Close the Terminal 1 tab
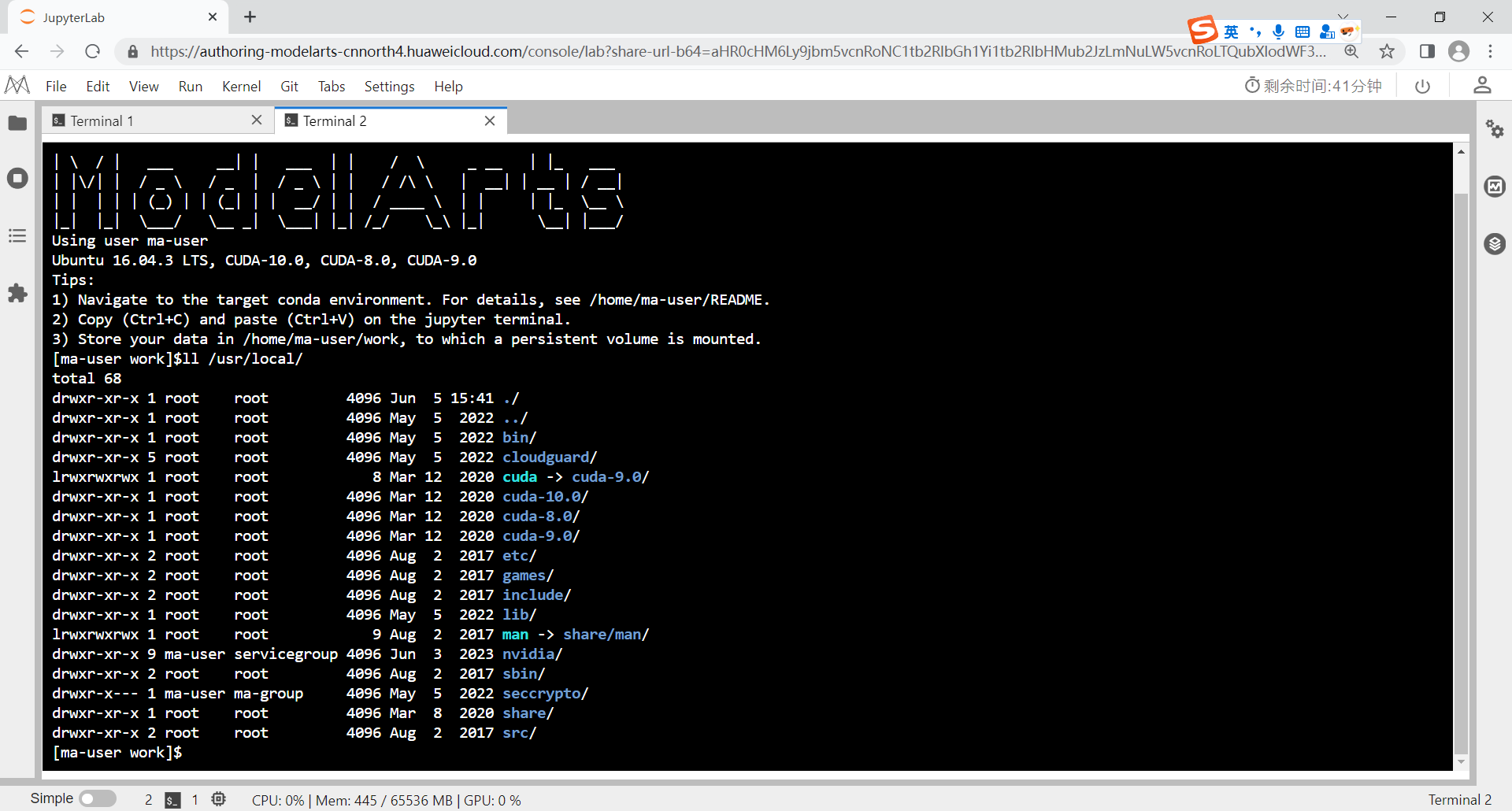This screenshot has height=811, width=1512. tap(256, 120)
